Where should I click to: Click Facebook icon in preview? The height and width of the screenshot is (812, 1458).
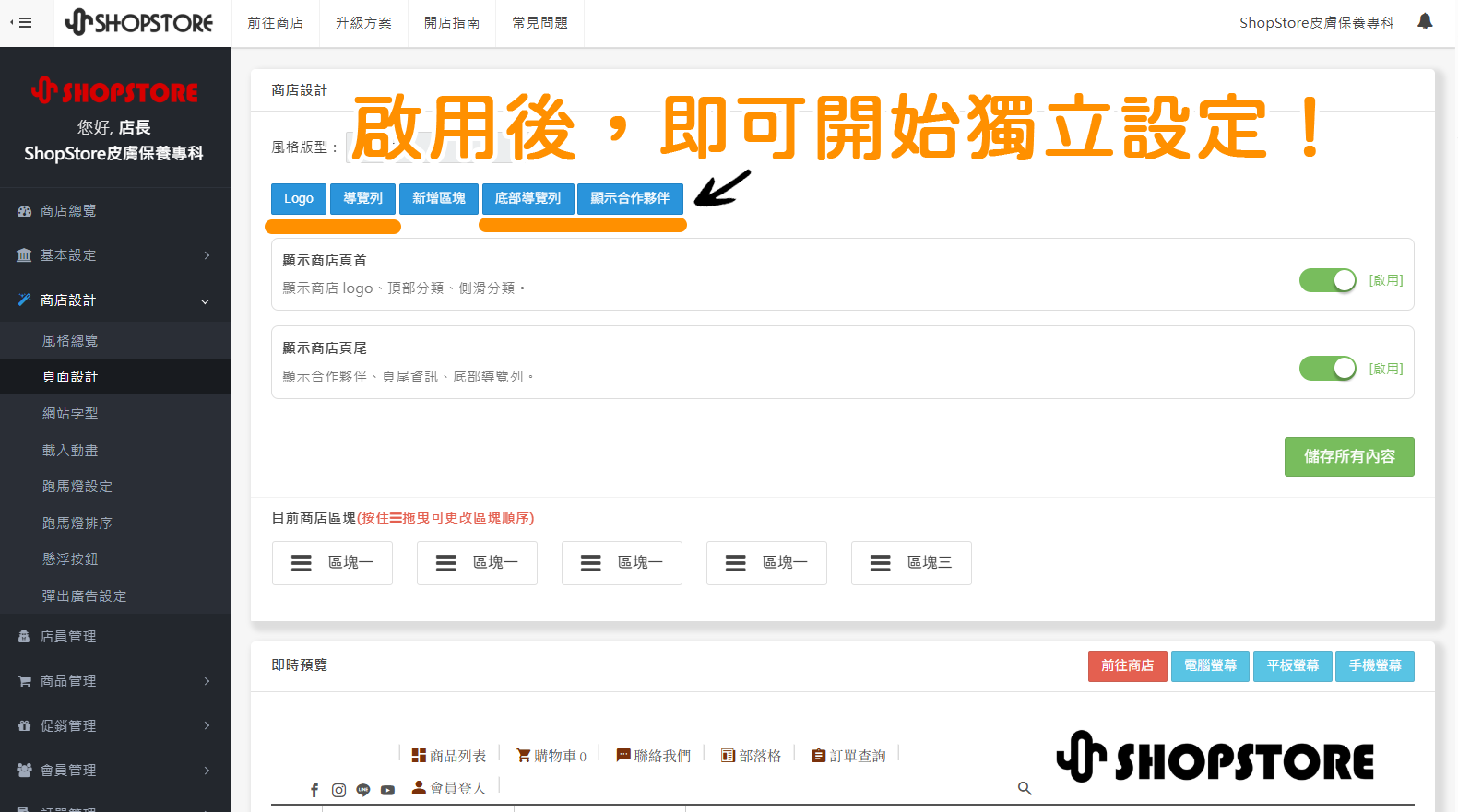(x=314, y=791)
